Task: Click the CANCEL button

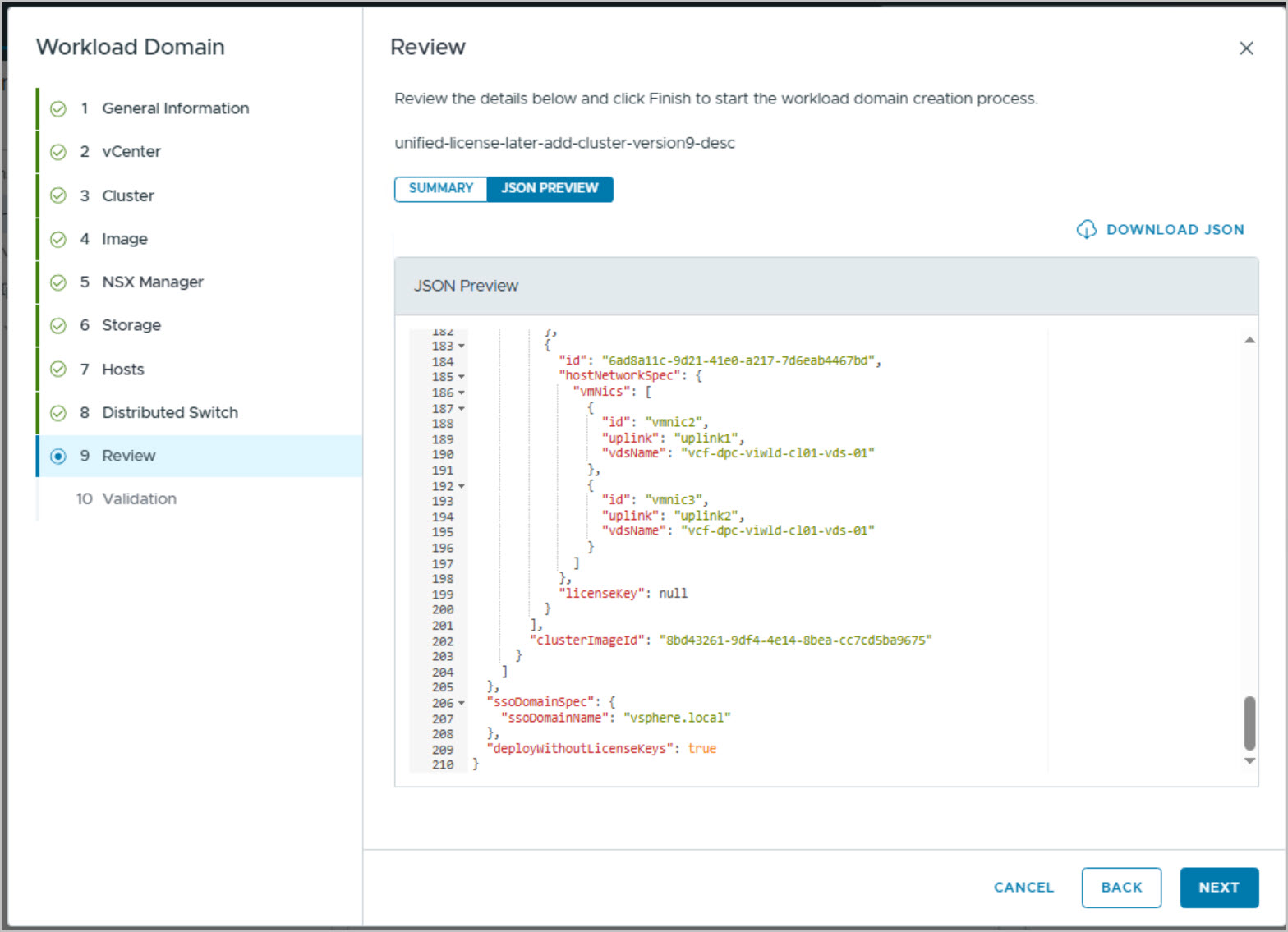Action: pos(1023,888)
